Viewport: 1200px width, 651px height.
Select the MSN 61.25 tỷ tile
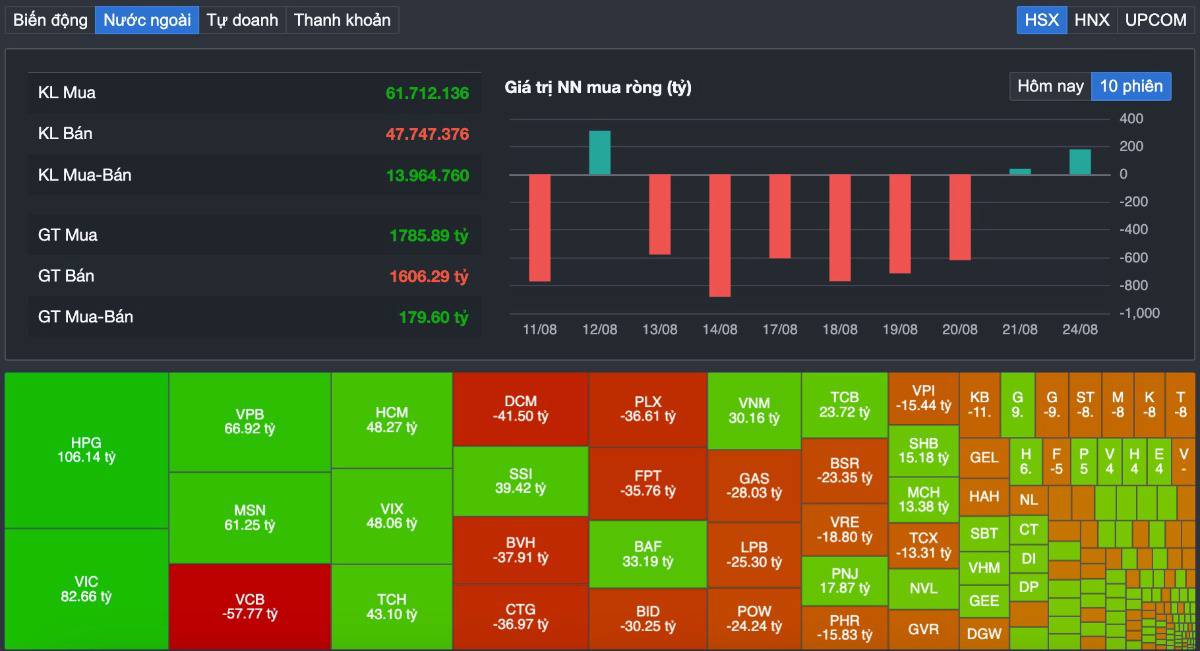[250, 518]
